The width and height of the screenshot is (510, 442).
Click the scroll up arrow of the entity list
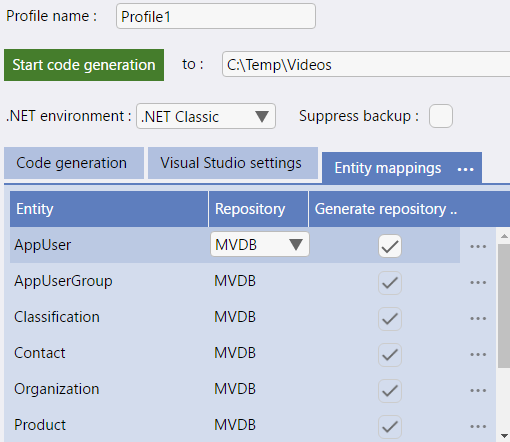(x=504, y=236)
